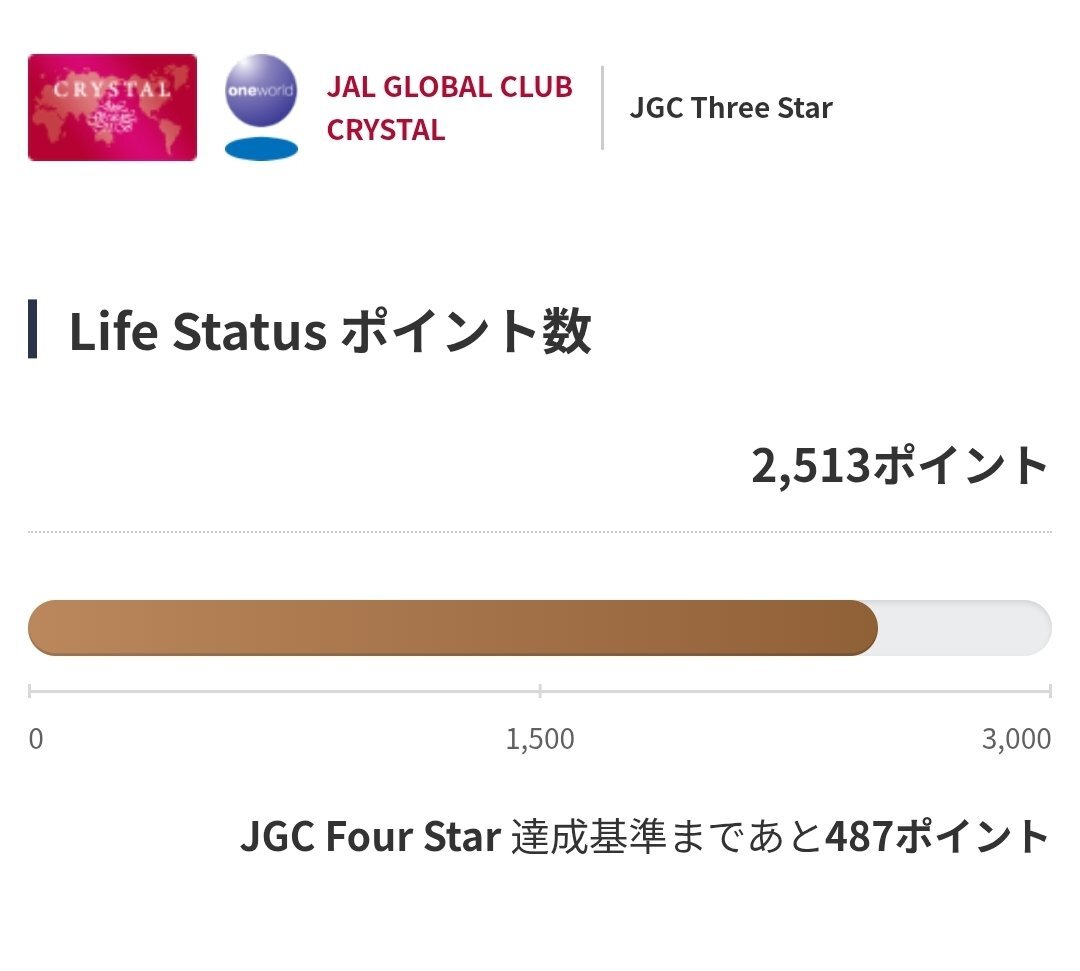Viewport: 1080px width, 971px height.
Task: Click the 0 scale label
Action: (36, 739)
